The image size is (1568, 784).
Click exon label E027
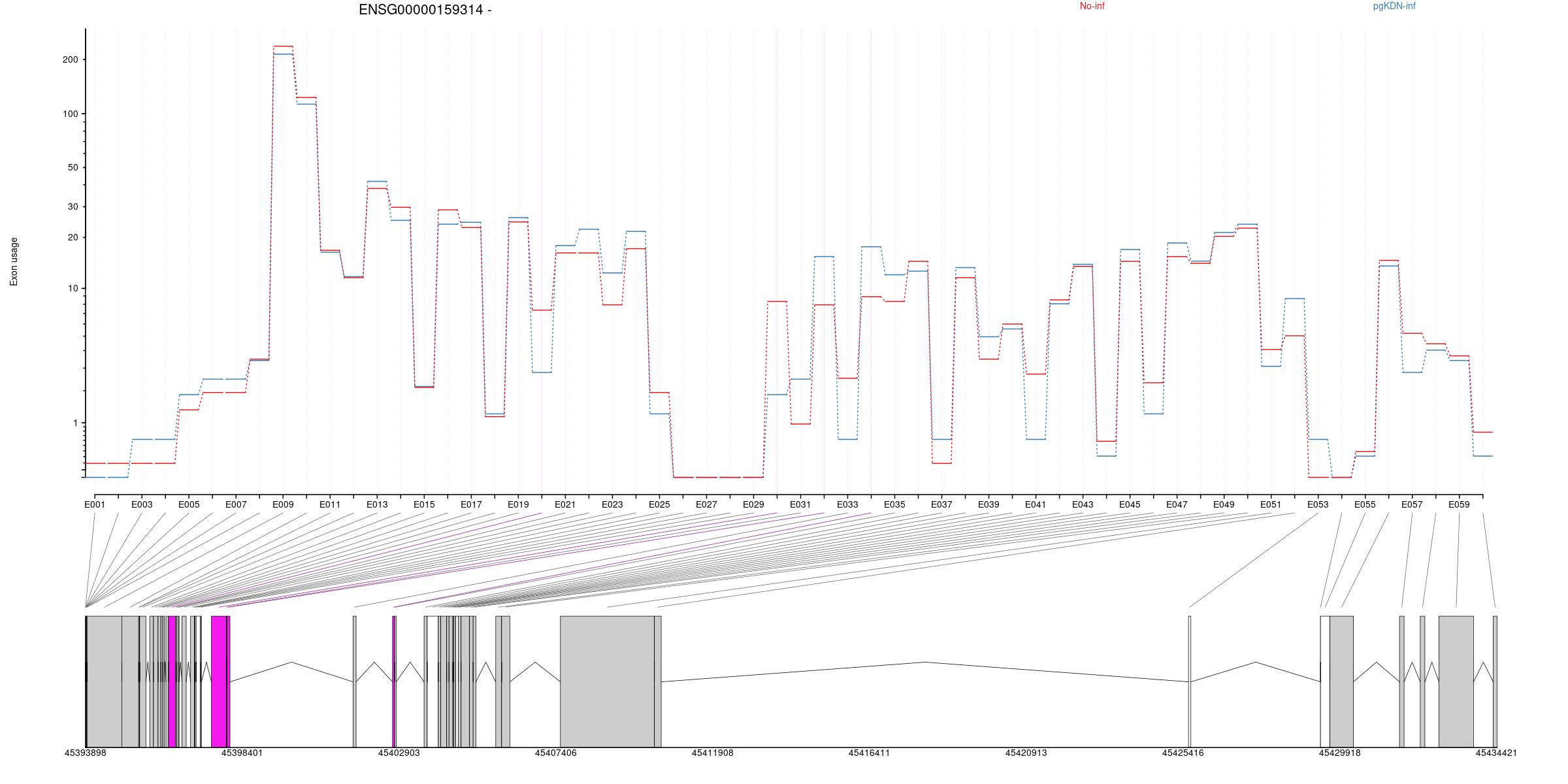[x=706, y=504]
